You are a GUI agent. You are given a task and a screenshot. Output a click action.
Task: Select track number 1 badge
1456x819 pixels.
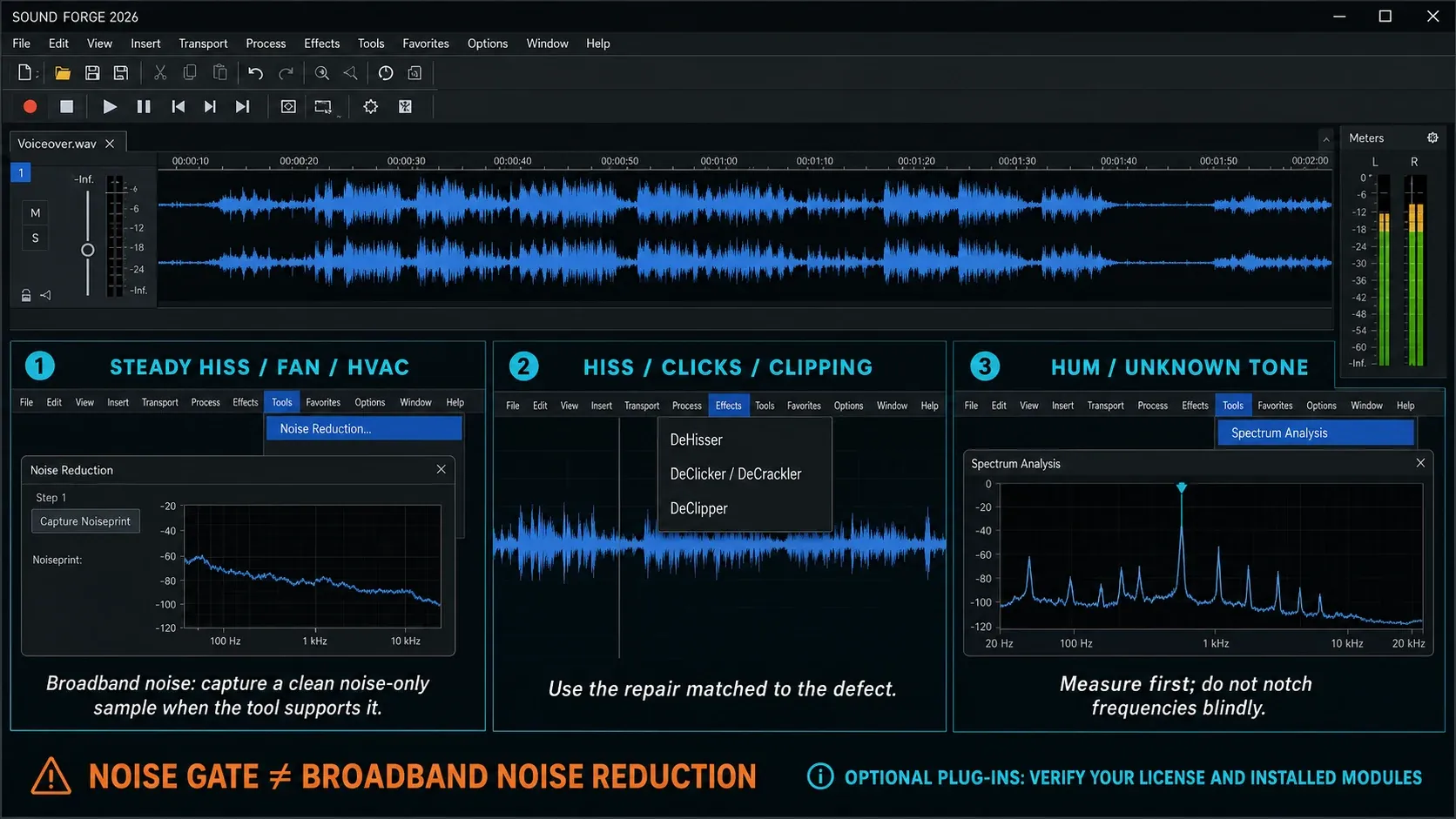click(x=21, y=172)
